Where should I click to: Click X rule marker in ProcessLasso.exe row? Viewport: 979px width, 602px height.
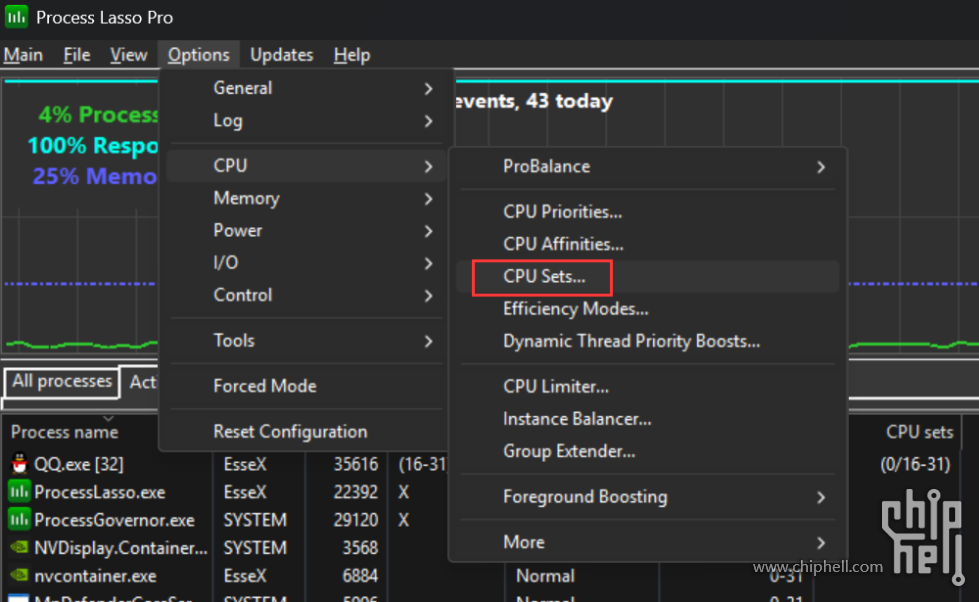pyautogui.click(x=404, y=492)
